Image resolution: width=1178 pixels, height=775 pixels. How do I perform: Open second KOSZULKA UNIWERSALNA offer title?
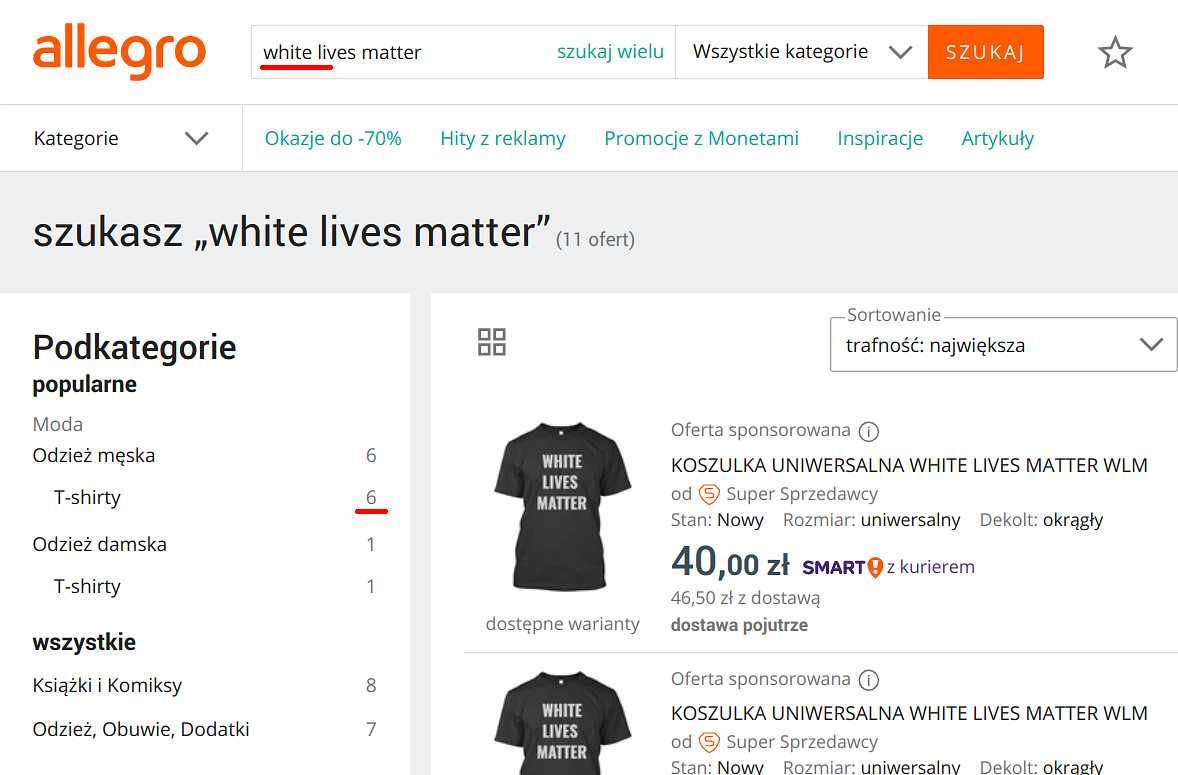pyautogui.click(x=909, y=713)
